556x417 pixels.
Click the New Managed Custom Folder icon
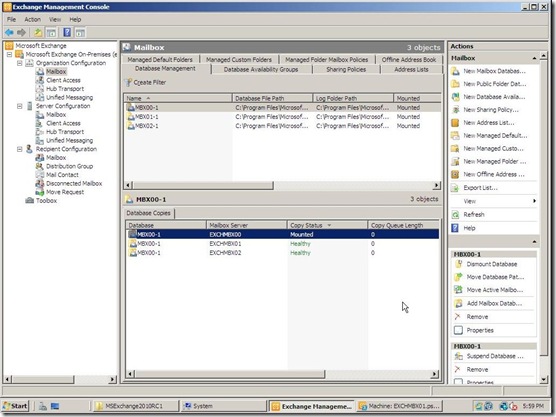[x=455, y=149]
